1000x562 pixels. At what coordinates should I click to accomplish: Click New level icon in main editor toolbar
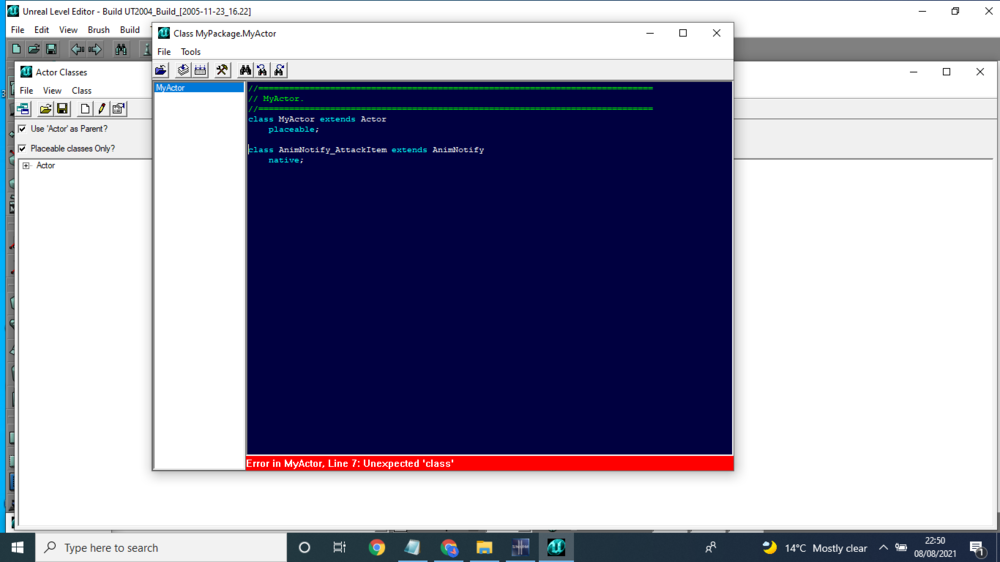tap(17, 49)
